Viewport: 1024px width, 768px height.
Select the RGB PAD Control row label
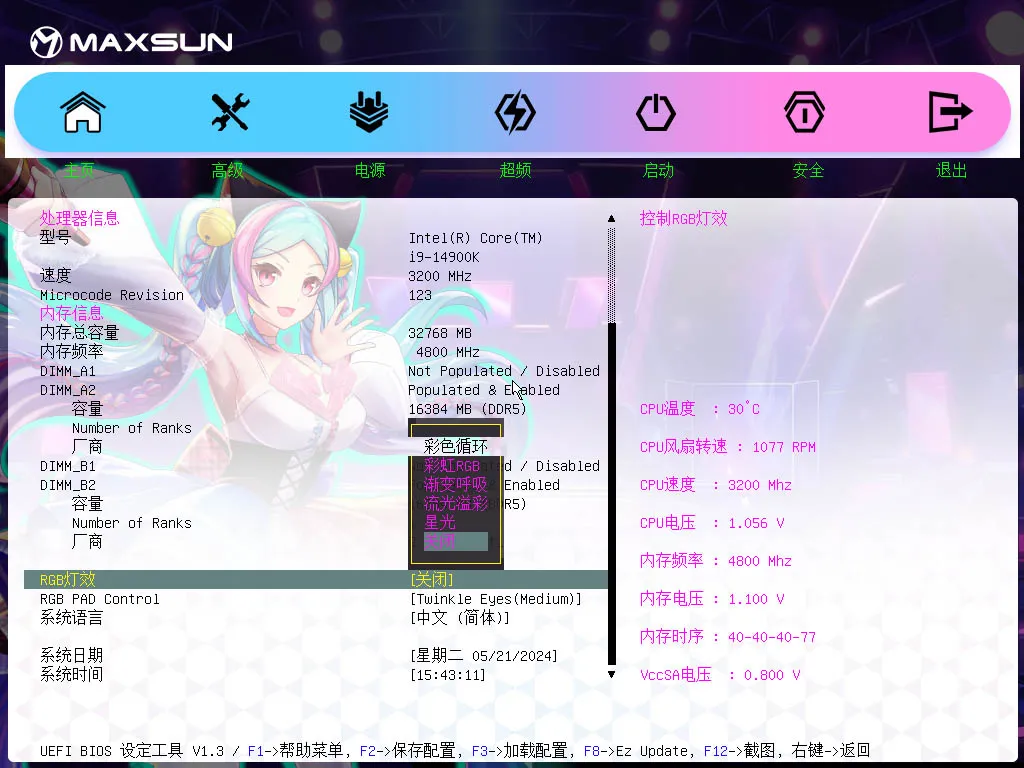pyautogui.click(x=99, y=599)
